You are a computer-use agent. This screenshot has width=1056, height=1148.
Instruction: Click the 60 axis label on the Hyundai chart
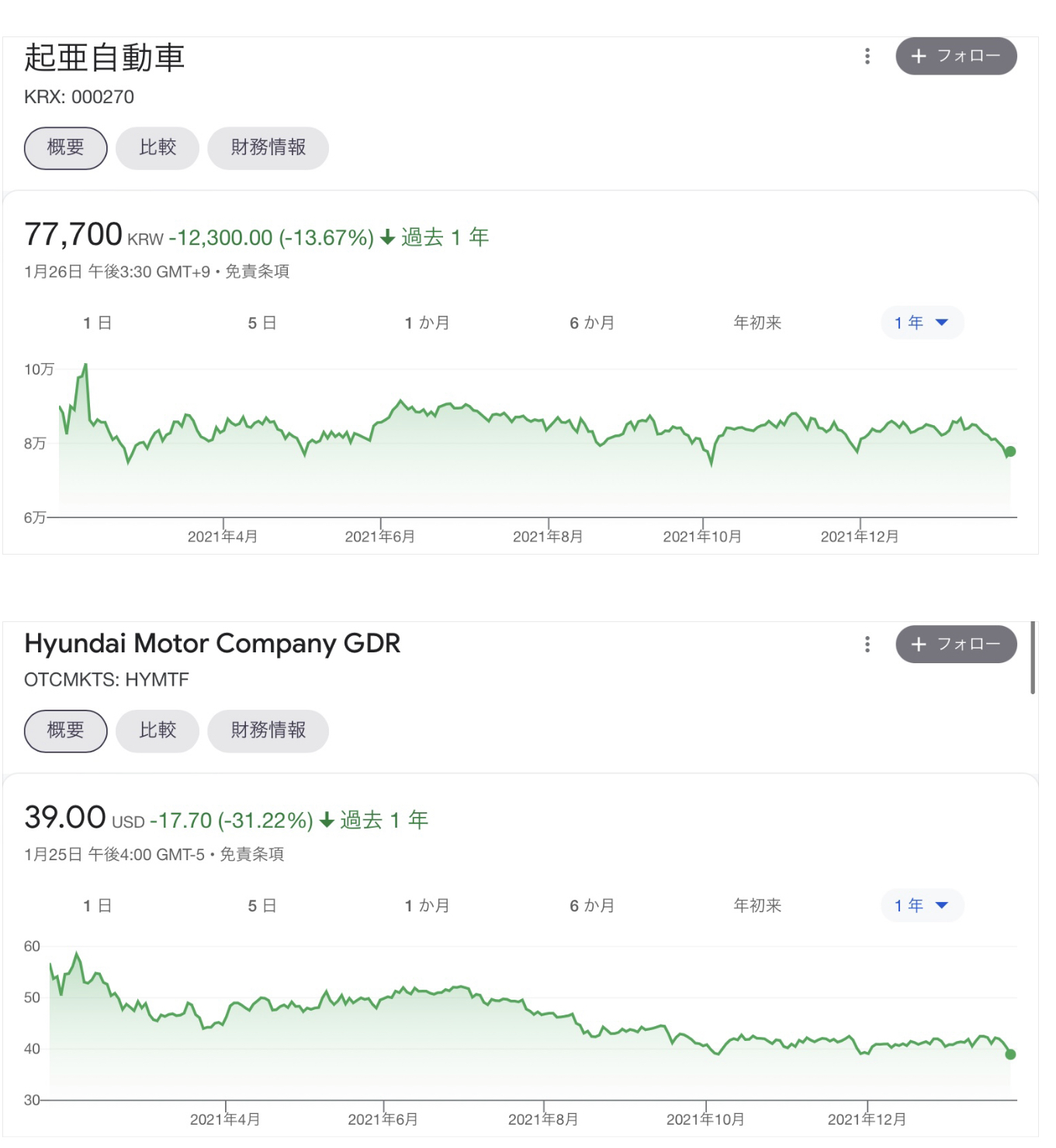click(x=32, y=946)
